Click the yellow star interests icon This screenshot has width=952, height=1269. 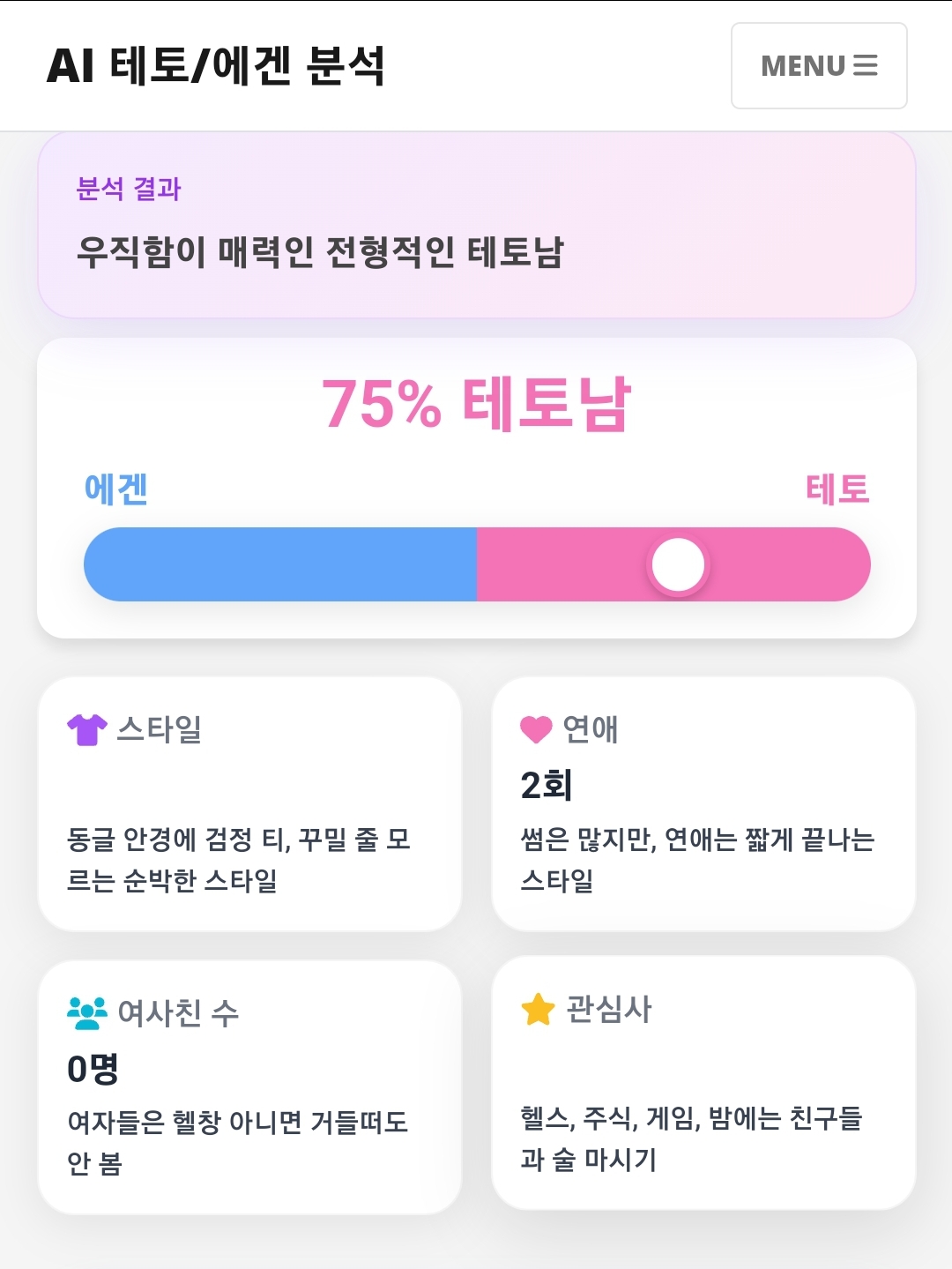click(538, 1010)
